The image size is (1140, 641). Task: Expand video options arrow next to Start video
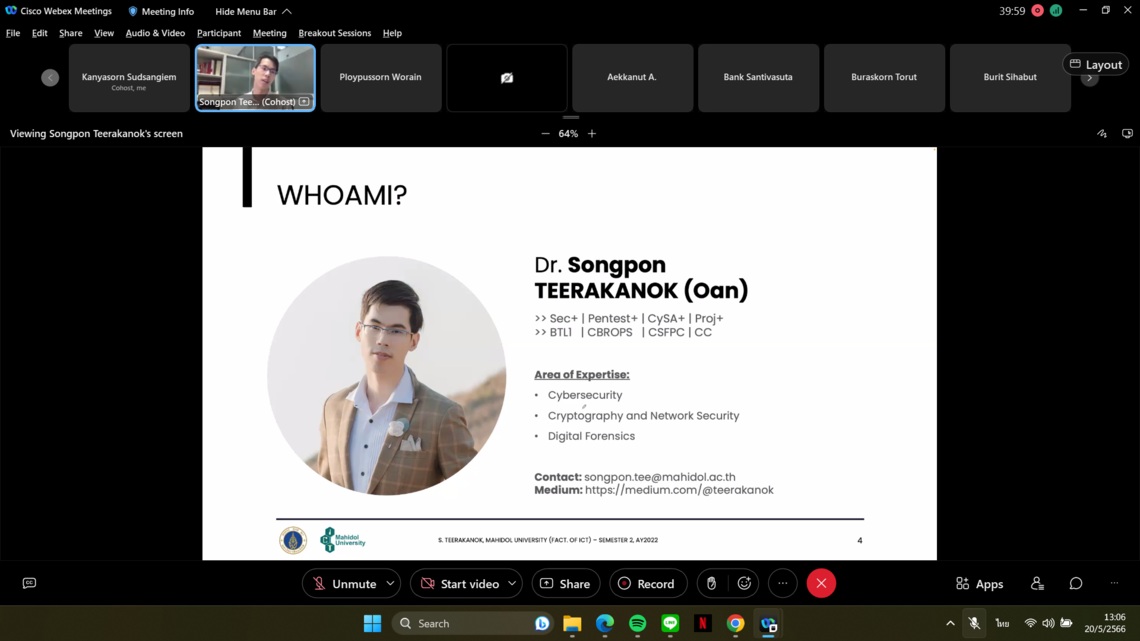click(x=512, y=583)
